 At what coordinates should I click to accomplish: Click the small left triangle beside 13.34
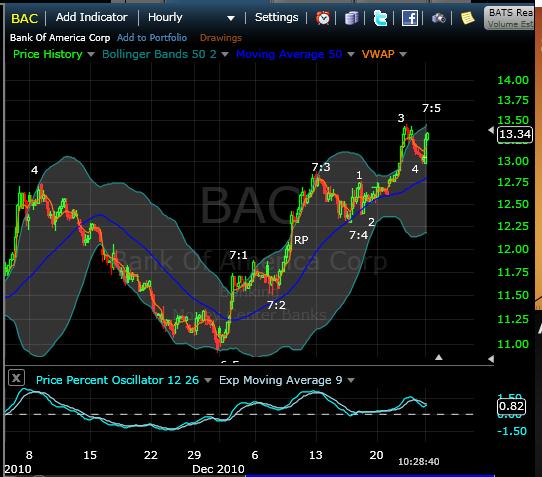pyautogui.click(x=491, y=130)
